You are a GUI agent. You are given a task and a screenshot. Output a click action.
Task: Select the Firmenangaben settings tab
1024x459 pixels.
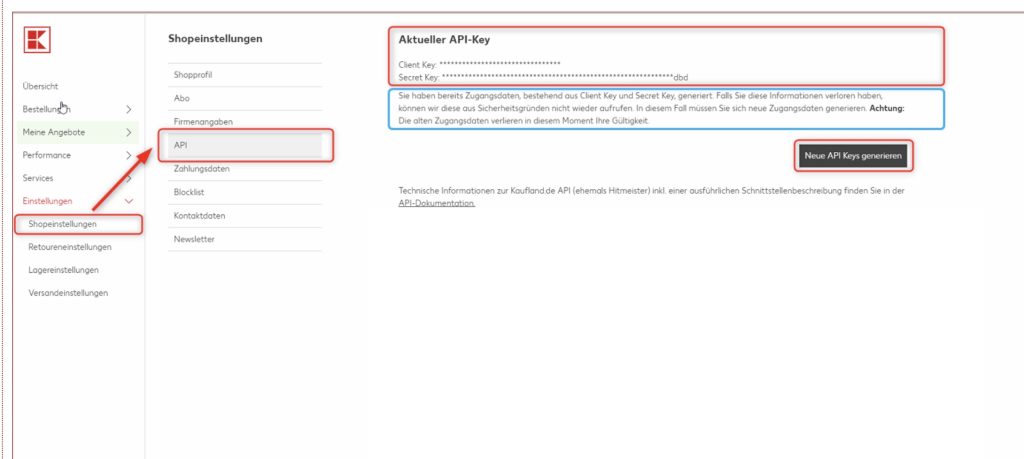[245, 122]
